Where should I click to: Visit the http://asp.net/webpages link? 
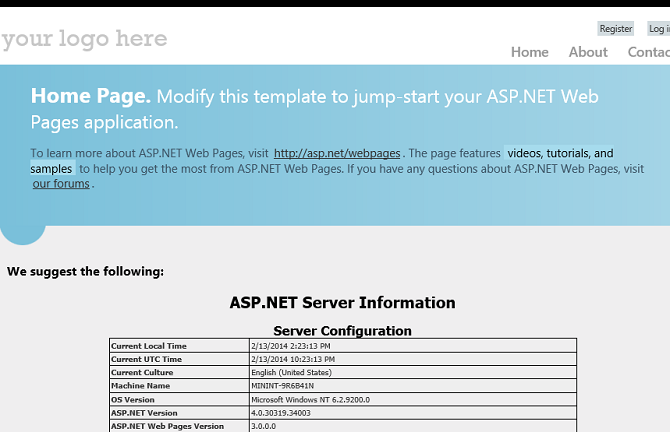pos(338,154)
